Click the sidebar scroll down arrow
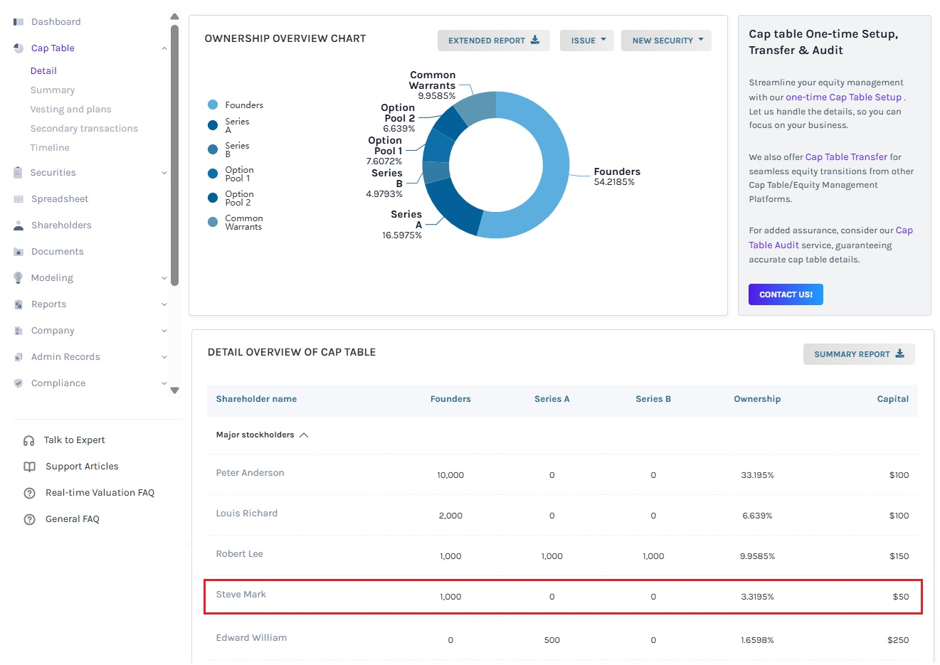The image size is (940, 665). pyautogui.click(x=174, y=390)
